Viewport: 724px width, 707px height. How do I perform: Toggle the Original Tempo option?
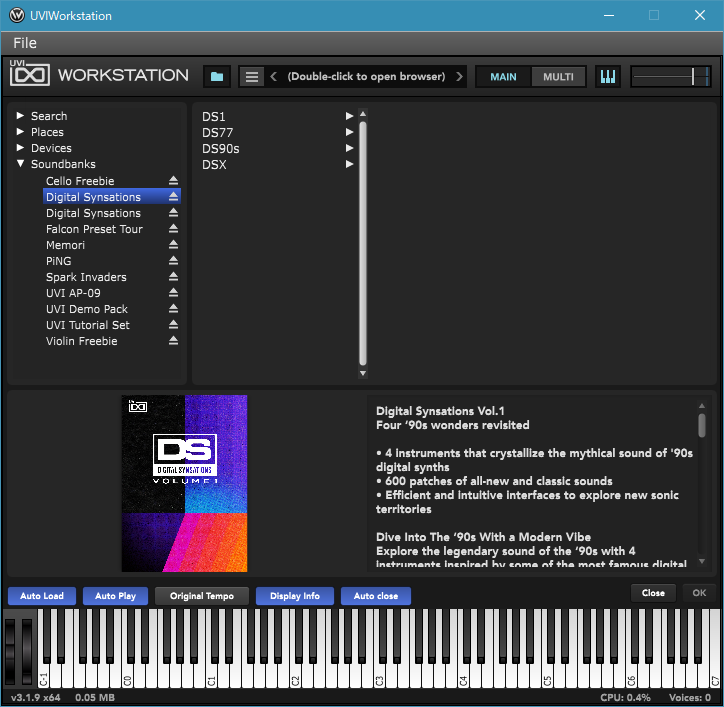tap(202, 596)
